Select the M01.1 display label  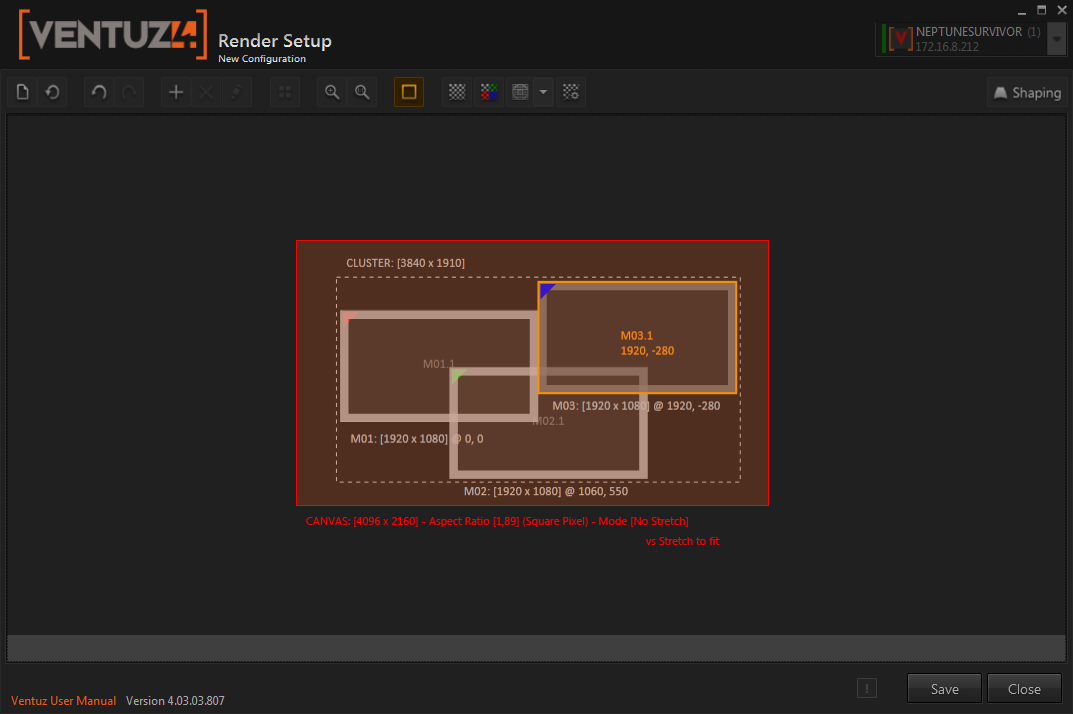pos(438,364)
